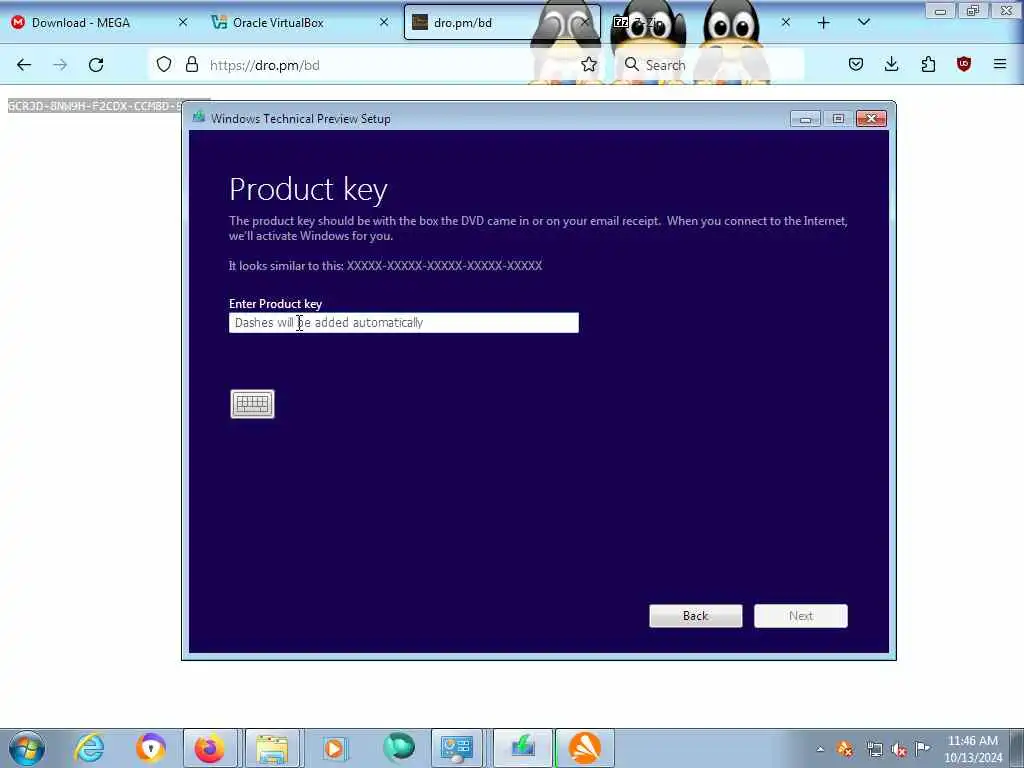Open the Firefox hamburger menu
This screenshot has height=768, width=1024.
[1000, 64]
